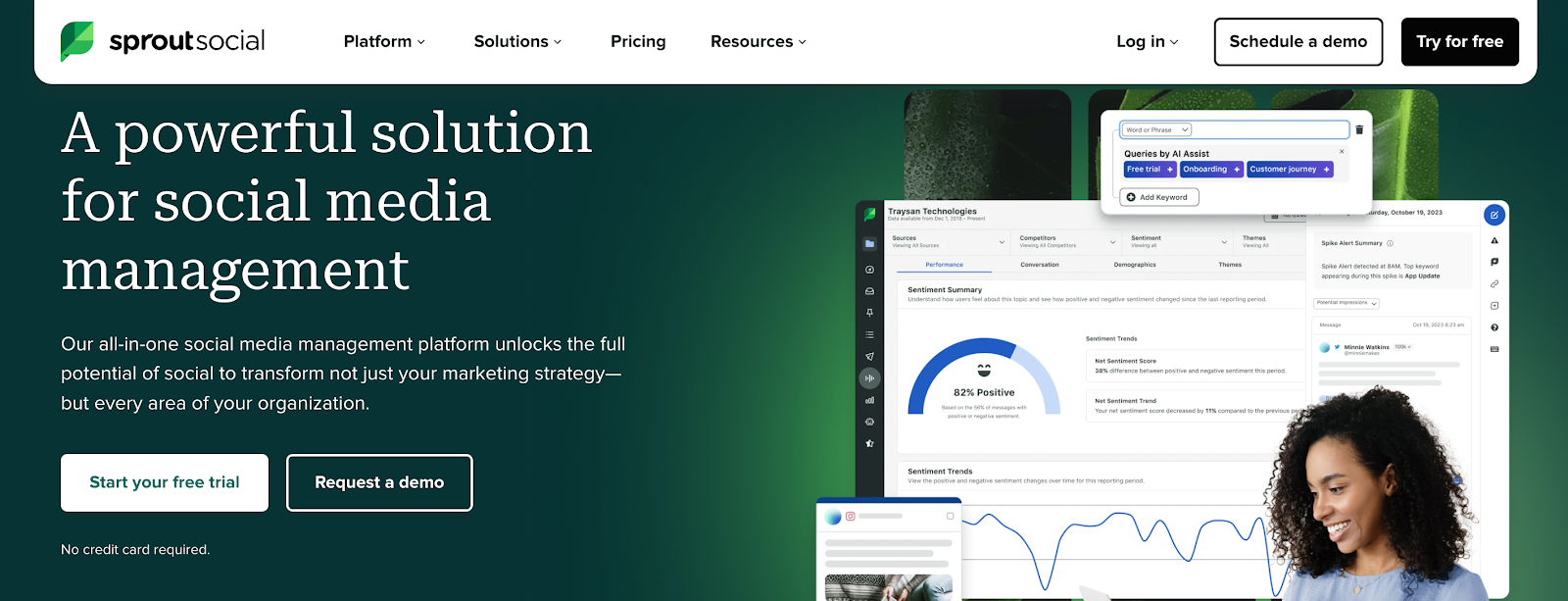Expand the Resources menu
The width and height of the screenshot is (1568, 601).
759,41
